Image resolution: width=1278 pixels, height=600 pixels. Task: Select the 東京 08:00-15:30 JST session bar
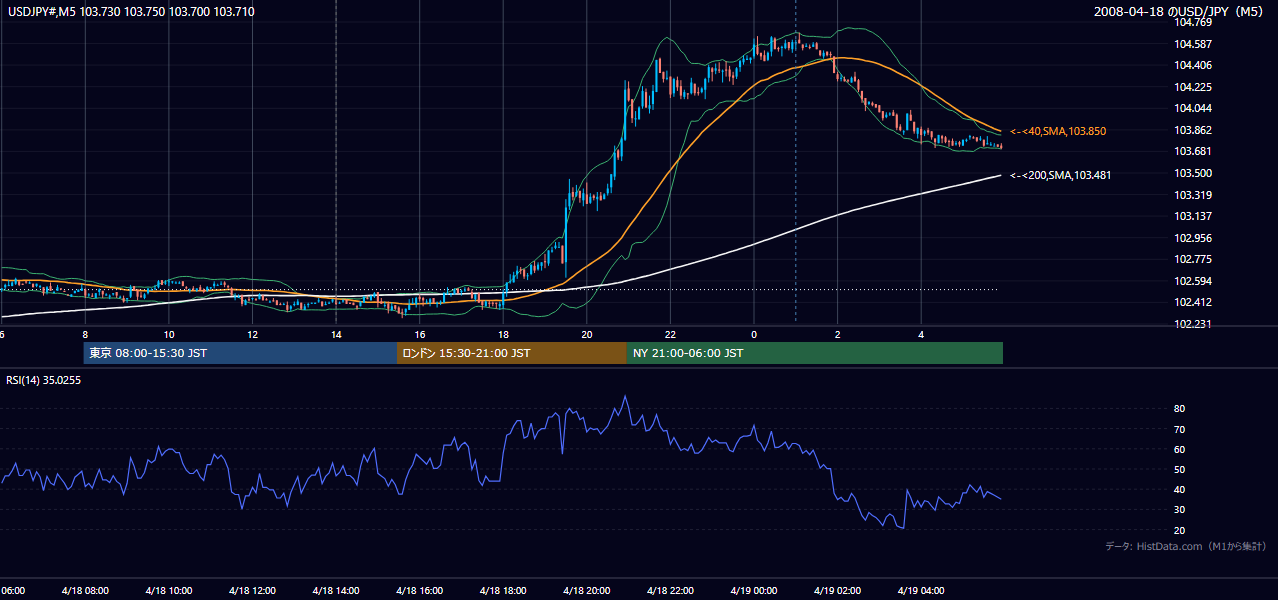click(240, 353)
